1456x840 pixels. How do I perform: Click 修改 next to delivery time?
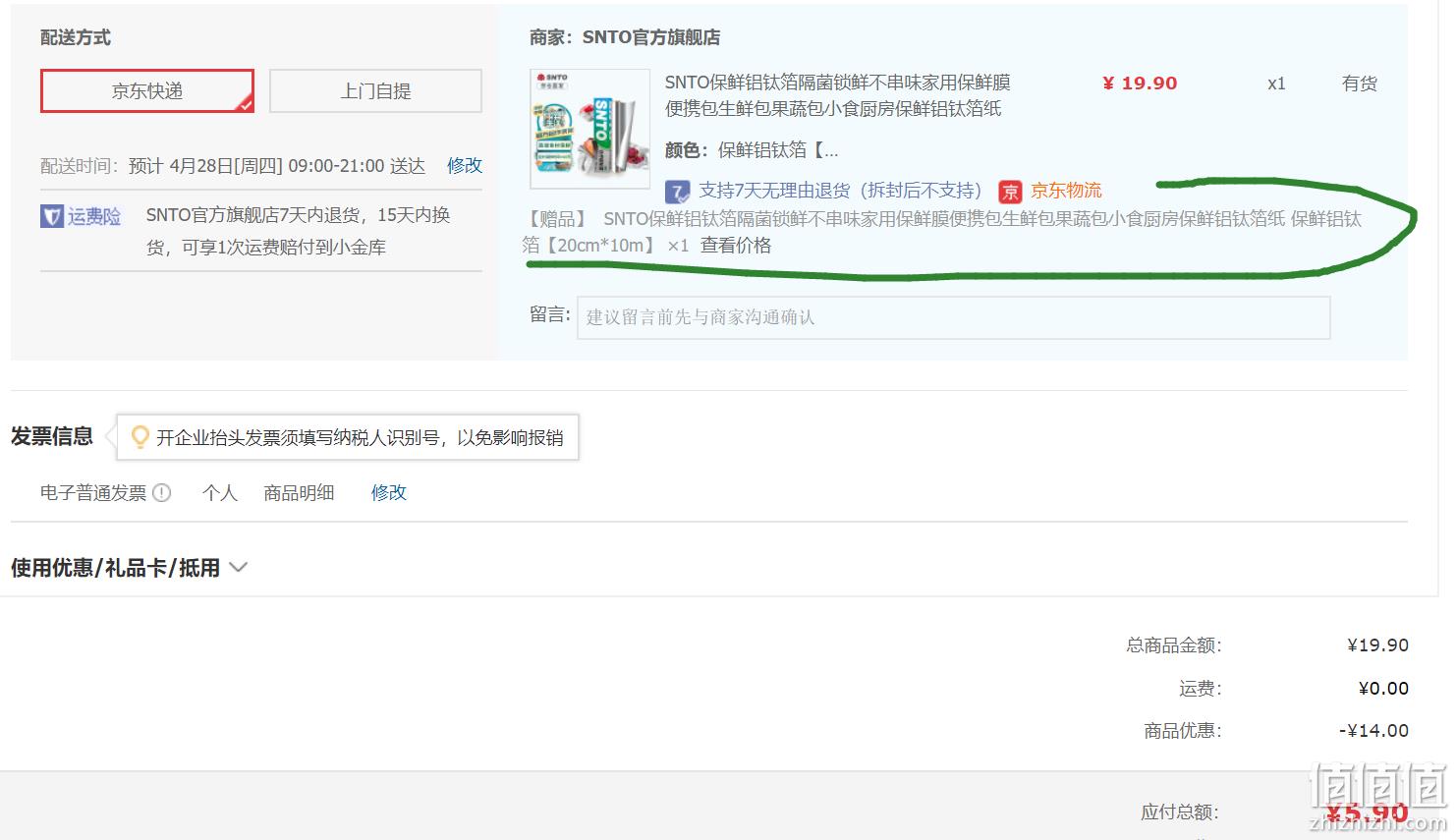pyautogui.click(x=465, y=165)
